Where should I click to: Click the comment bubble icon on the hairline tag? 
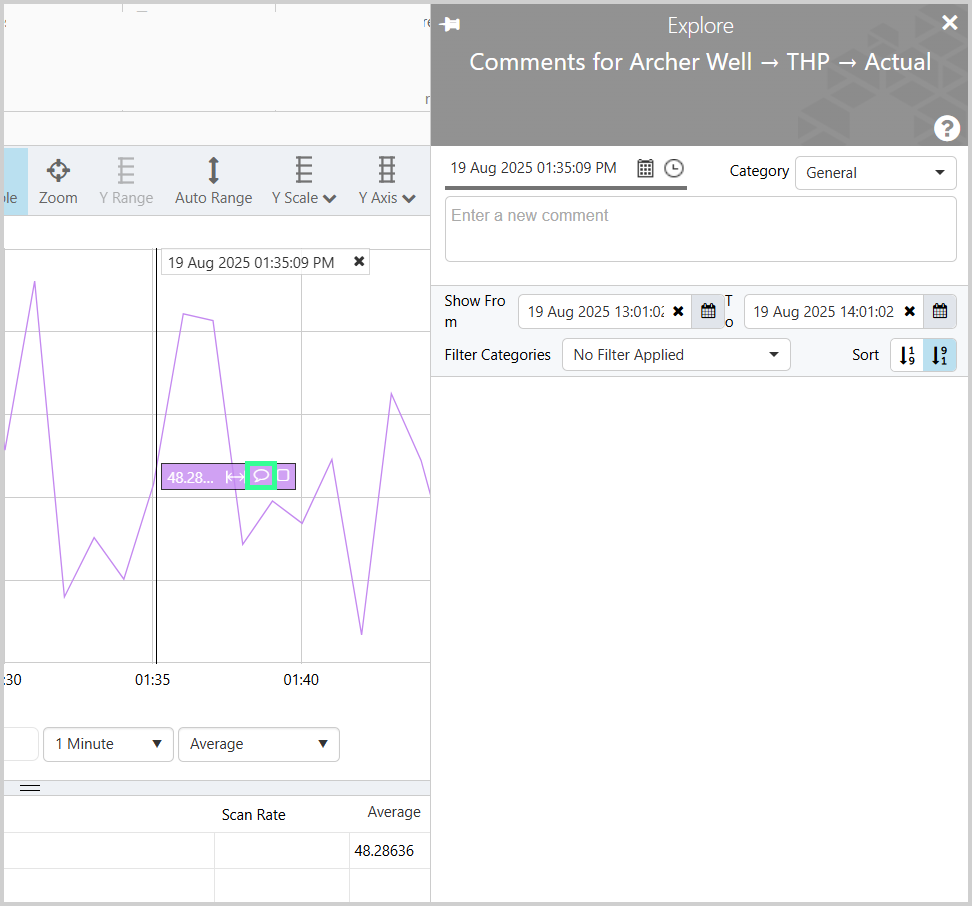[261, 476]
